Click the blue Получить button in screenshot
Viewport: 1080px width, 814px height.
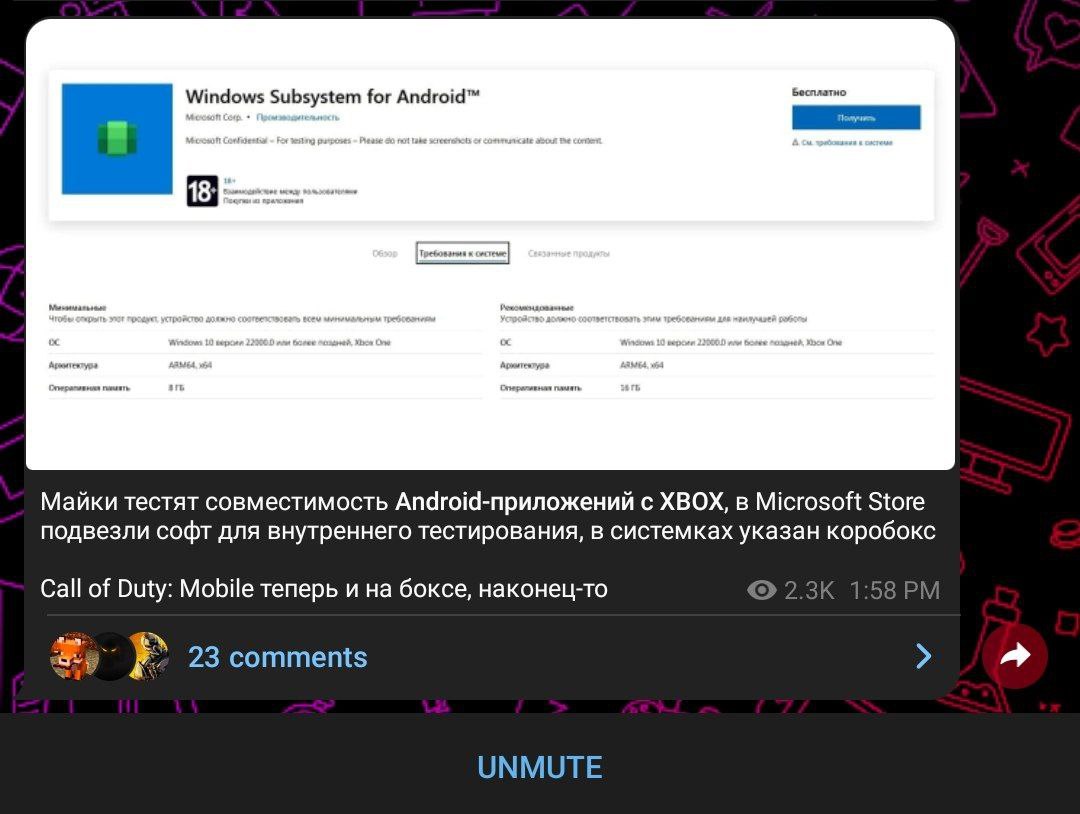pyautogui.click(x=856, y=118)
